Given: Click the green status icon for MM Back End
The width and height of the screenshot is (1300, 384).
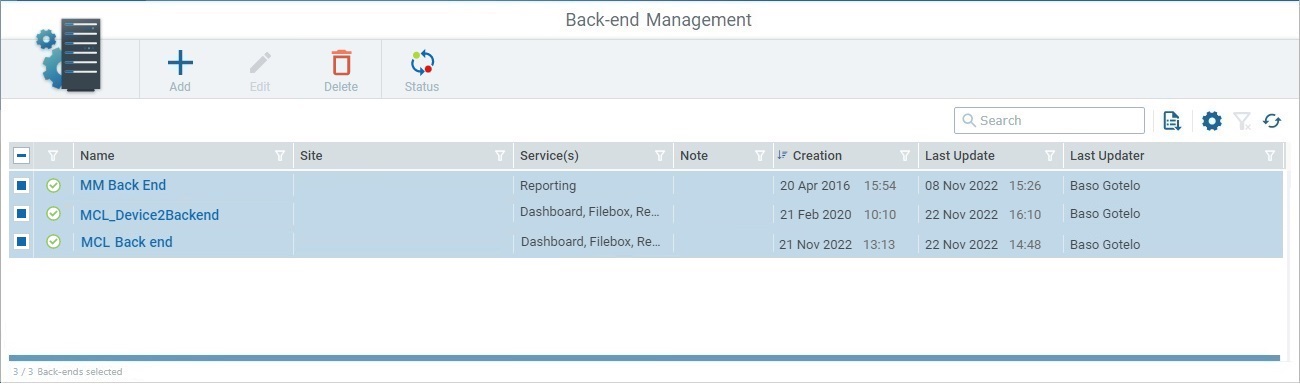Looking at the screenshot, I should click(x=54, y=185).
